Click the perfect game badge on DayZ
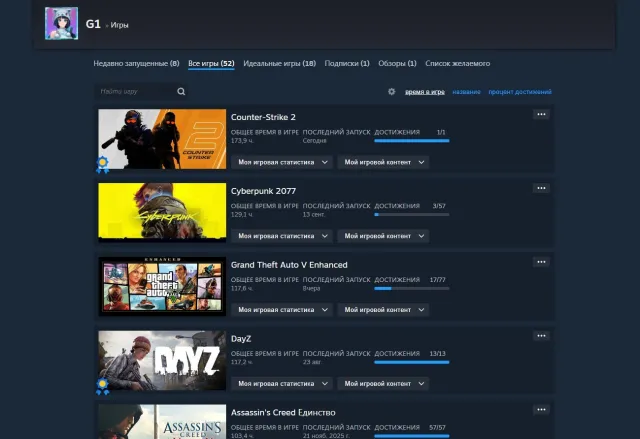The image size is (640, 439). tap(102, 386)
